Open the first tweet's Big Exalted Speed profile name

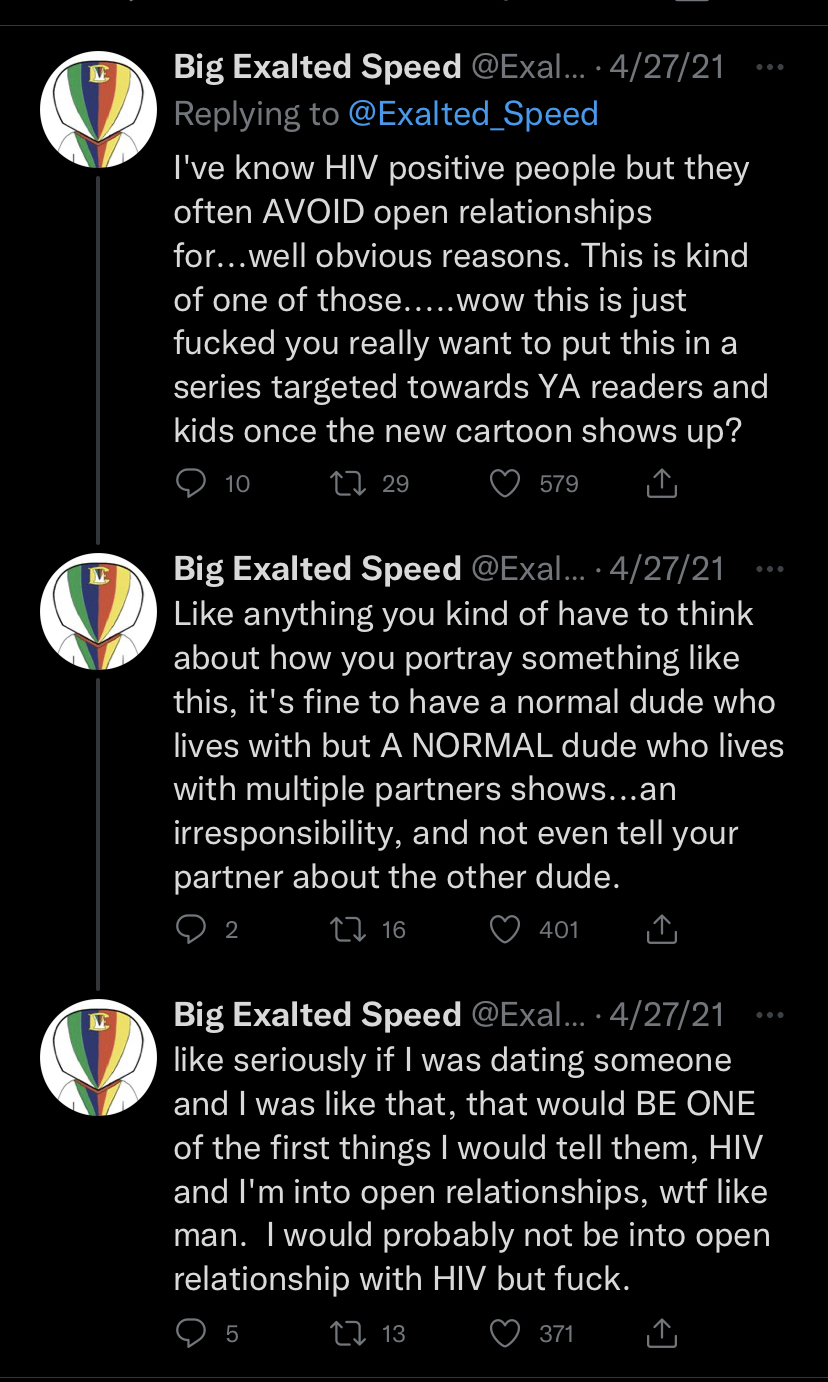pos(317,67)
